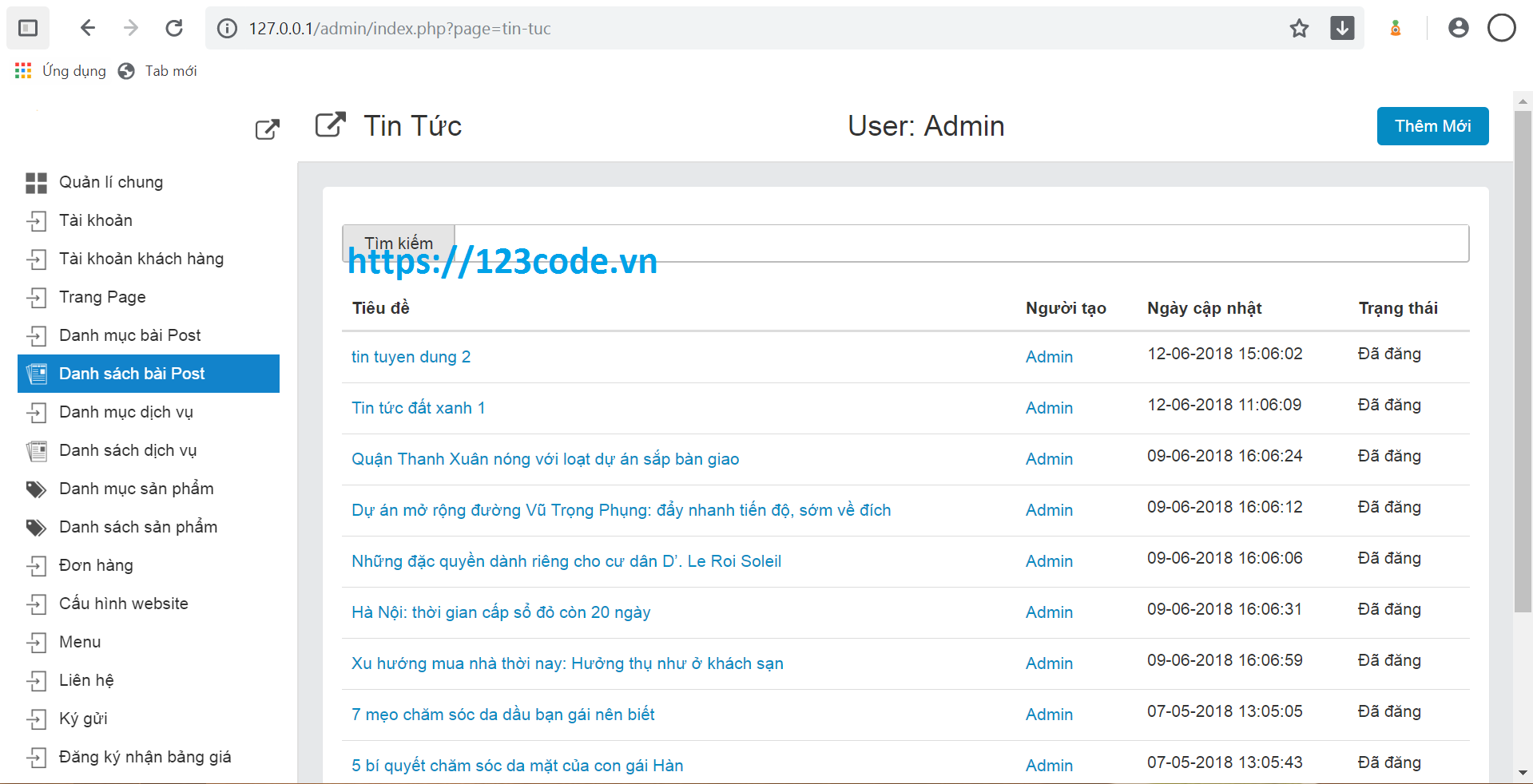This screenshot has width=1533, height=784.
Task: Click the tag icon beside Danh mục sản phẩm
Action: tap(36, 489)
